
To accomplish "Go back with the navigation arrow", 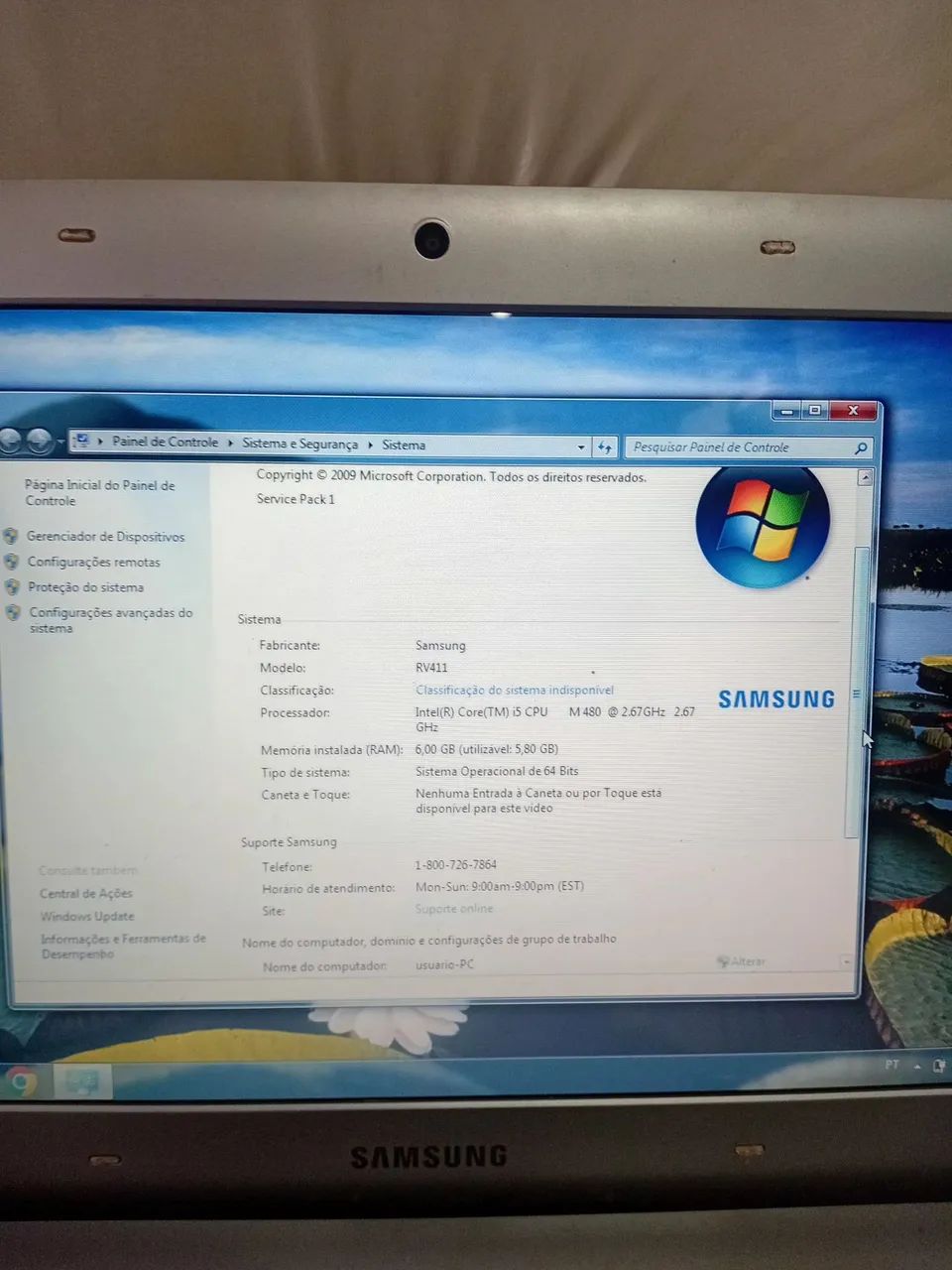I will 10,440.
